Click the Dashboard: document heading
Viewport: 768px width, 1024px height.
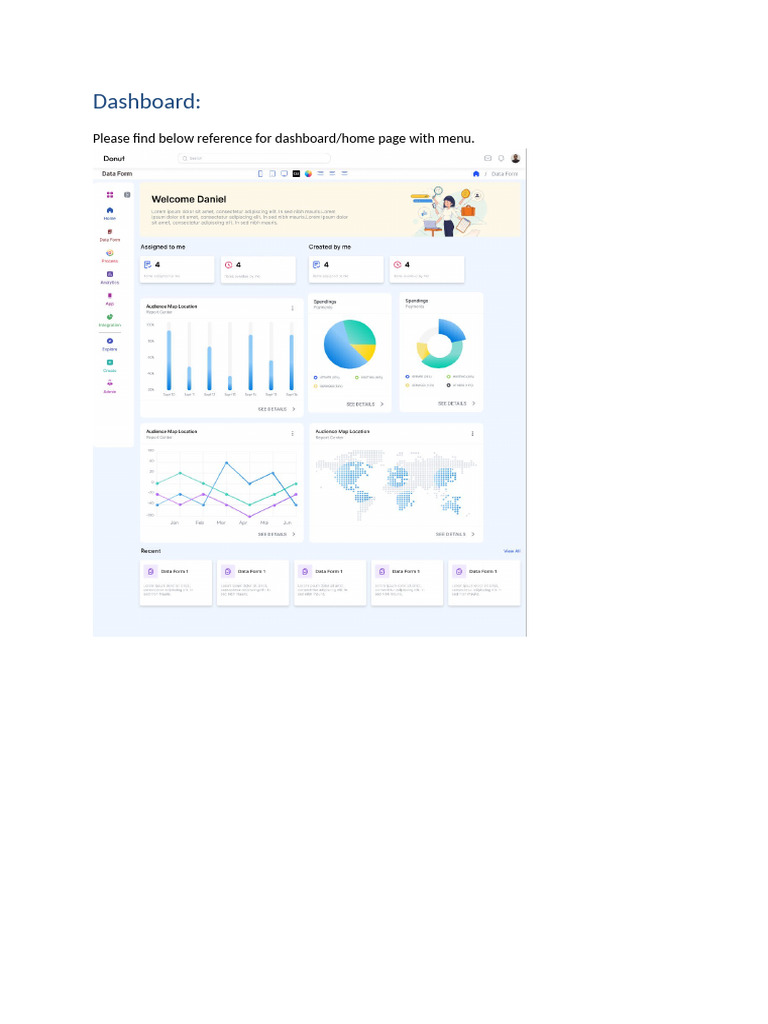[x=147, y=101]
